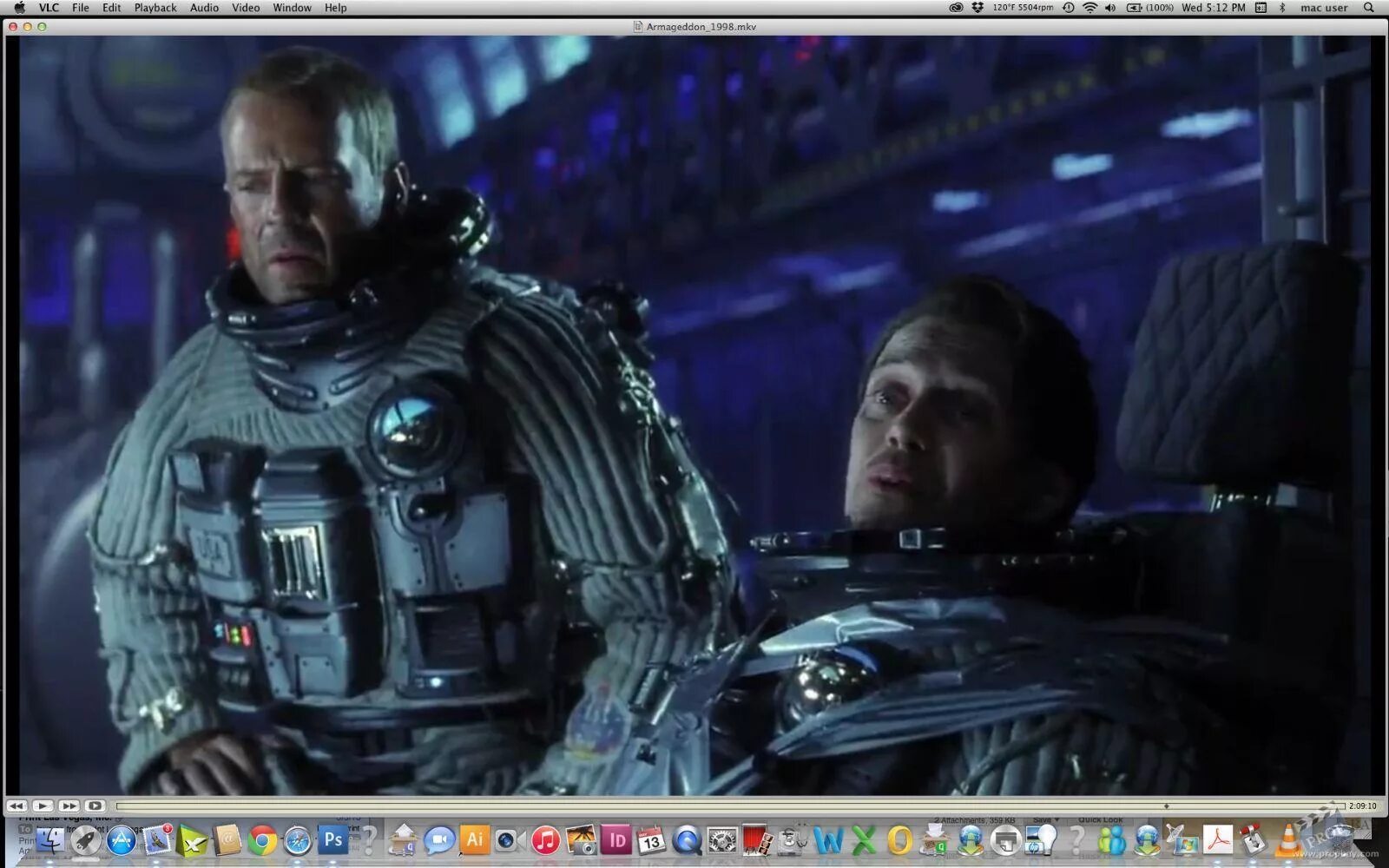The width and height of the screenshot is (1389, 868).
Task: Open the Video menu
Action: (x=246, y=8)
